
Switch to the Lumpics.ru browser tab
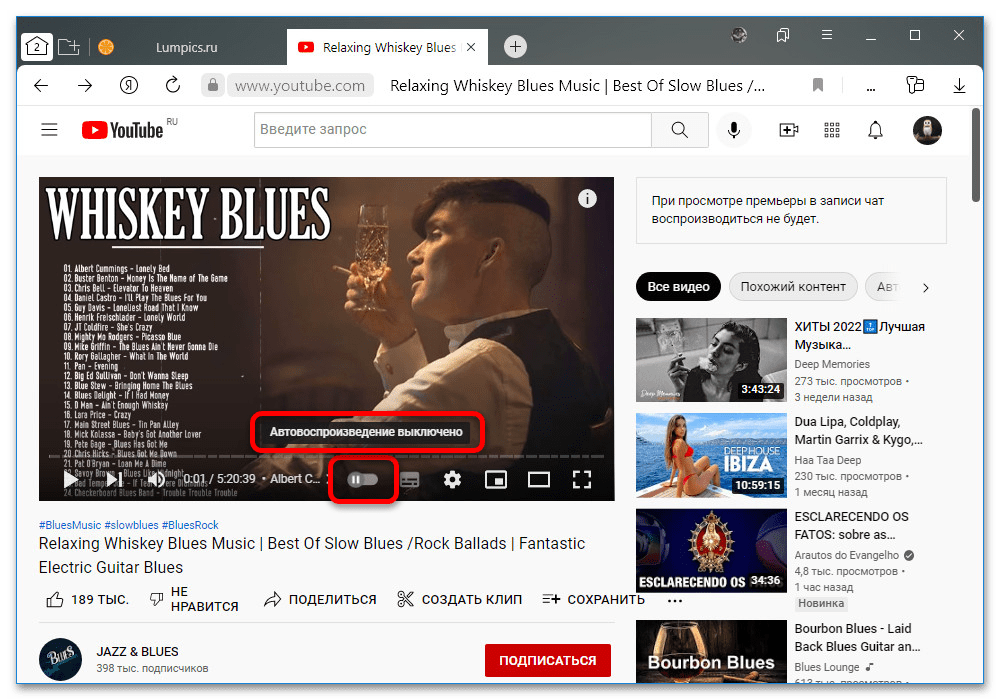coord(187,47)
